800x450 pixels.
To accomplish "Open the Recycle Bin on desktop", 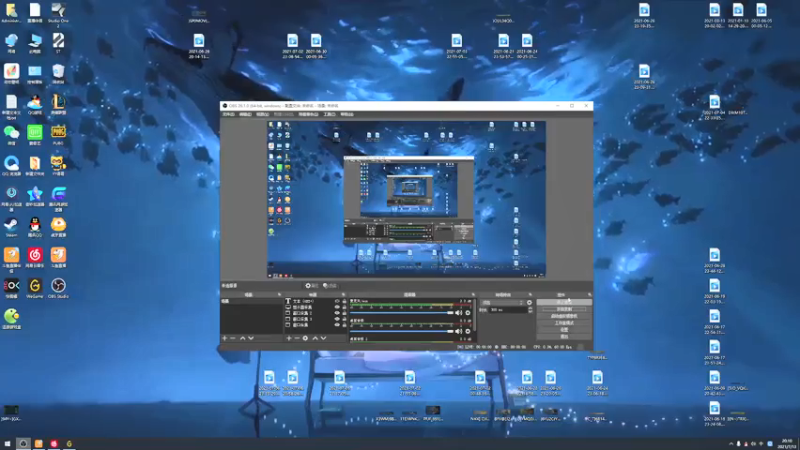I will coord(58,74).
